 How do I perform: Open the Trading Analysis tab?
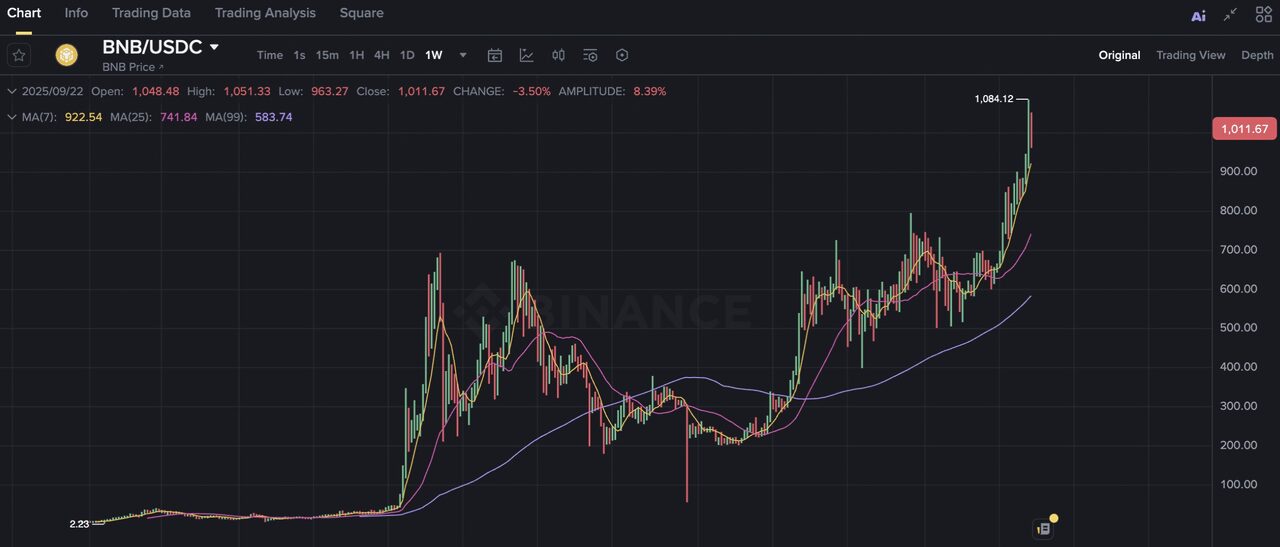pos(265,13)
